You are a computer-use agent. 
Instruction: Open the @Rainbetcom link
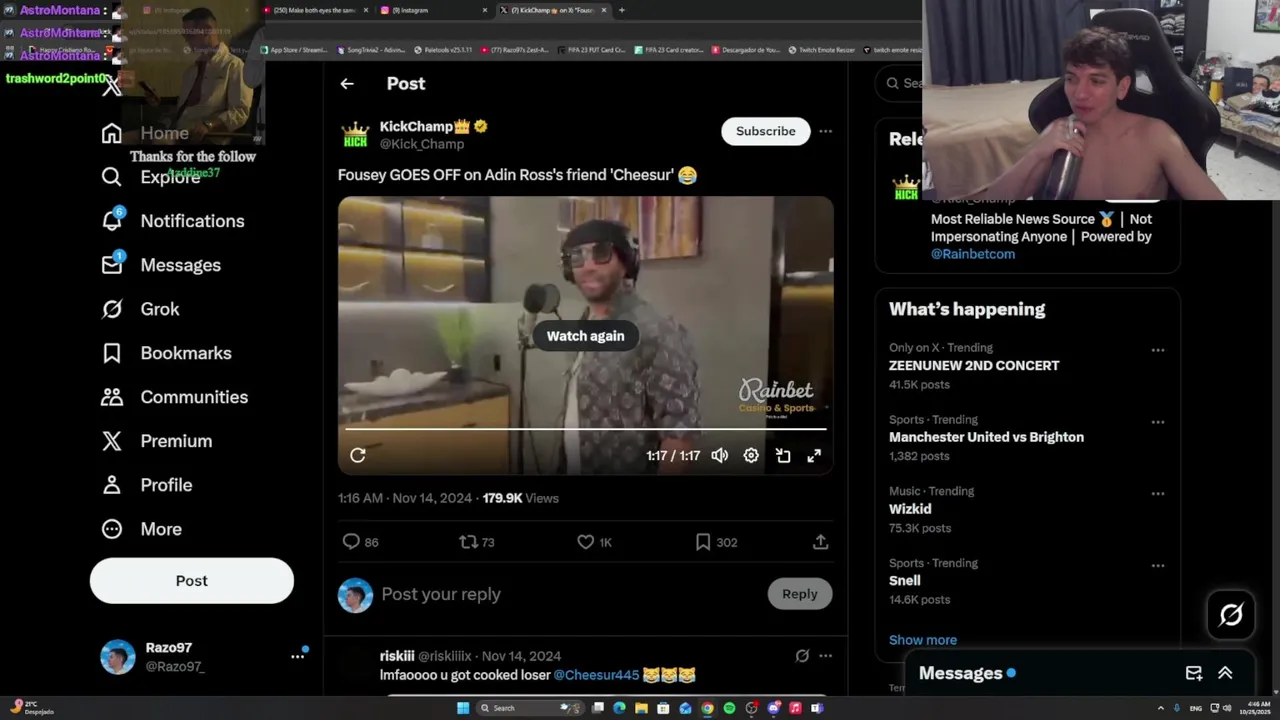pyautogui.click(x=973, y=254)
